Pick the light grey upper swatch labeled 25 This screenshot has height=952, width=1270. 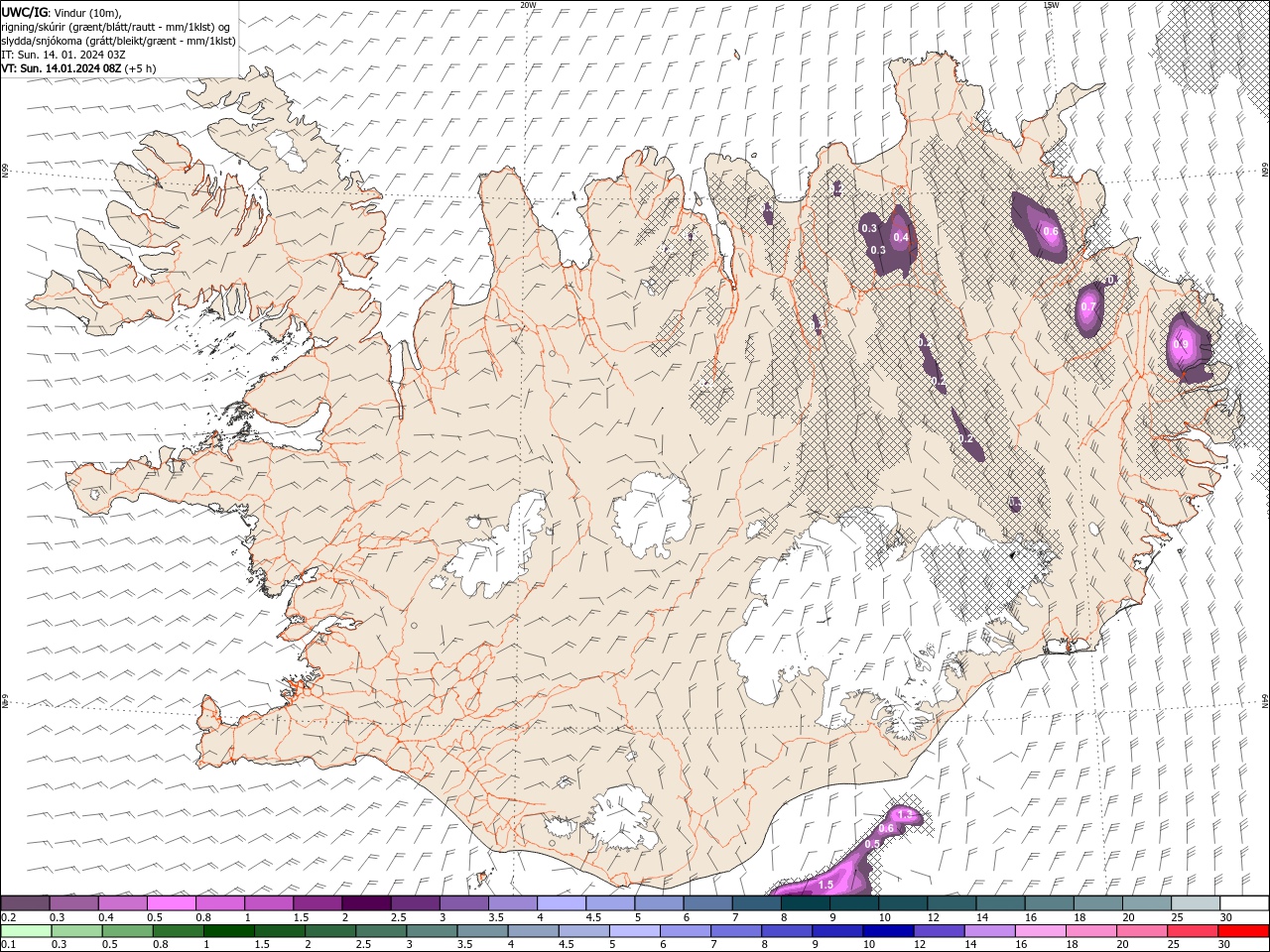(1195, 902)
